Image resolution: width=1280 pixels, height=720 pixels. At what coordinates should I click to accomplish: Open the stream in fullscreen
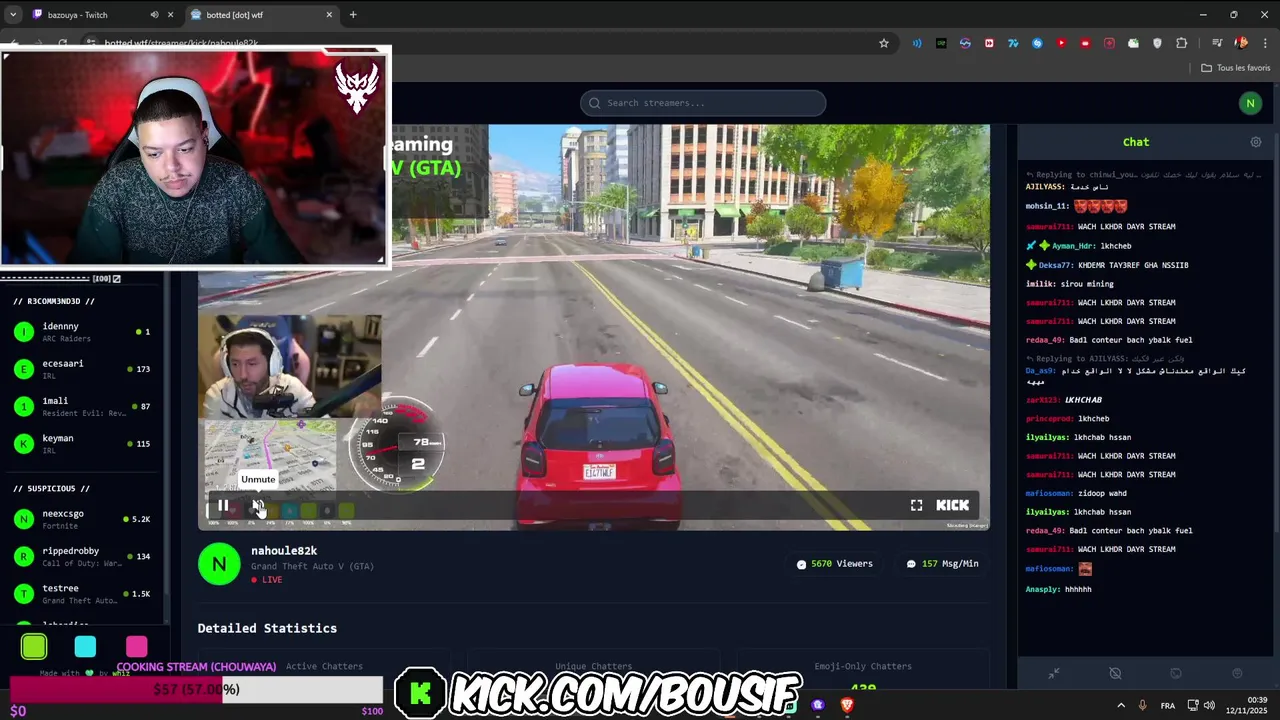pos(916,505)
